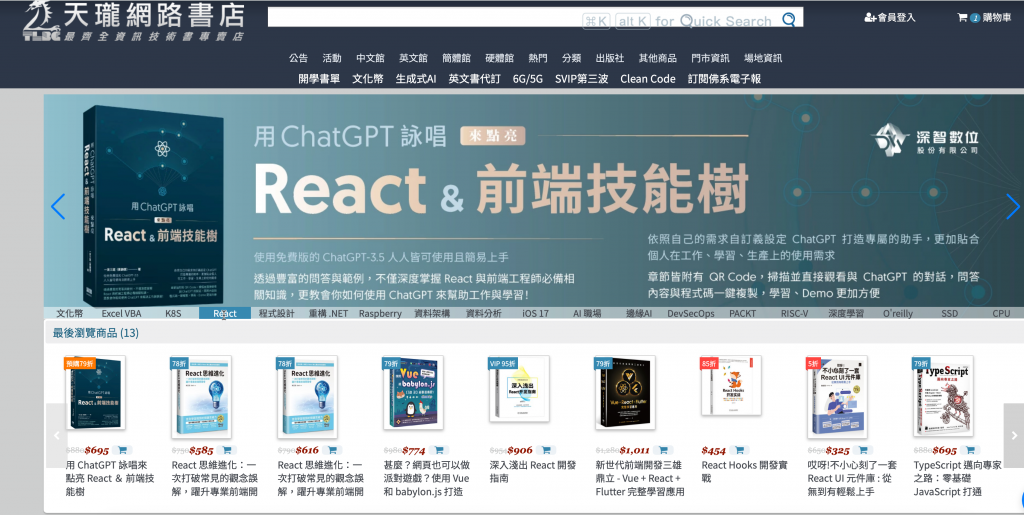Click the 訂閱佛系電子報 link
This screenshot has width=1024, height=515.
pyautogui.click(x=724, y=78)
